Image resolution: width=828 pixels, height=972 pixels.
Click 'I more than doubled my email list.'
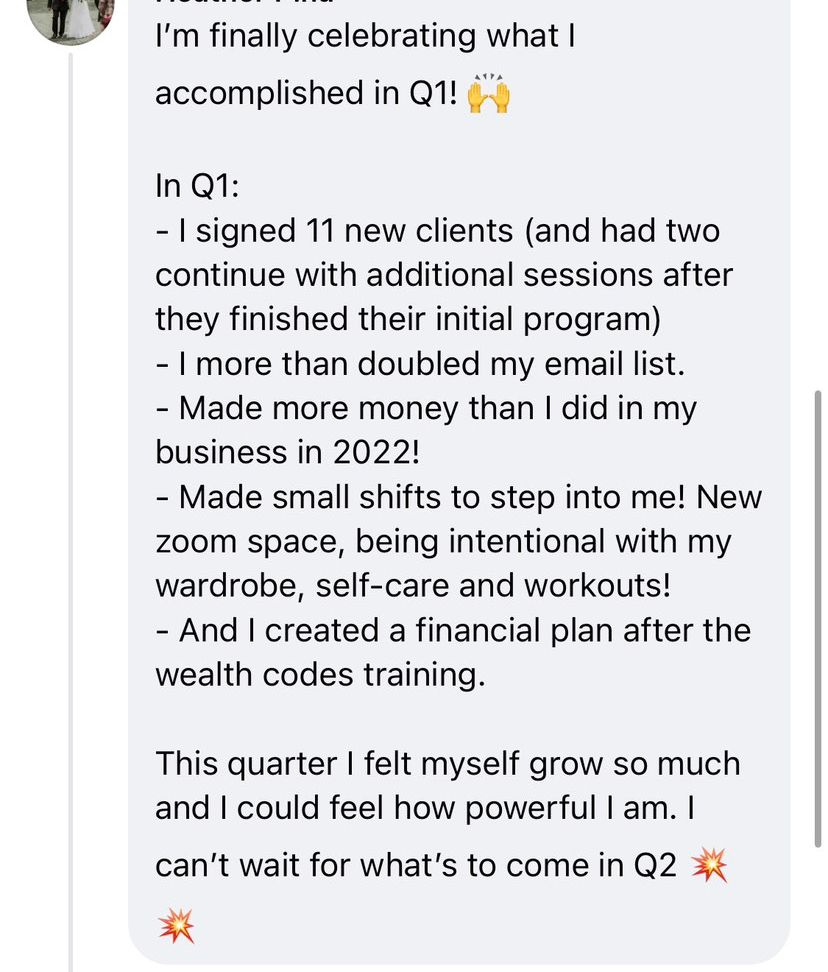[420, 364]
